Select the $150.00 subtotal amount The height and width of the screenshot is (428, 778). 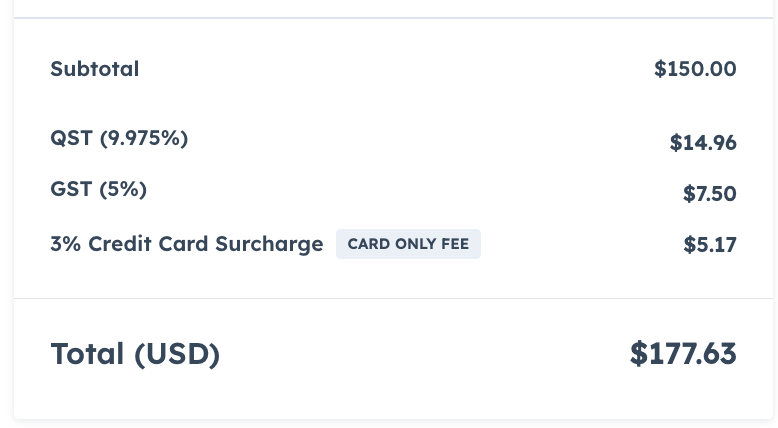[695, 69]
